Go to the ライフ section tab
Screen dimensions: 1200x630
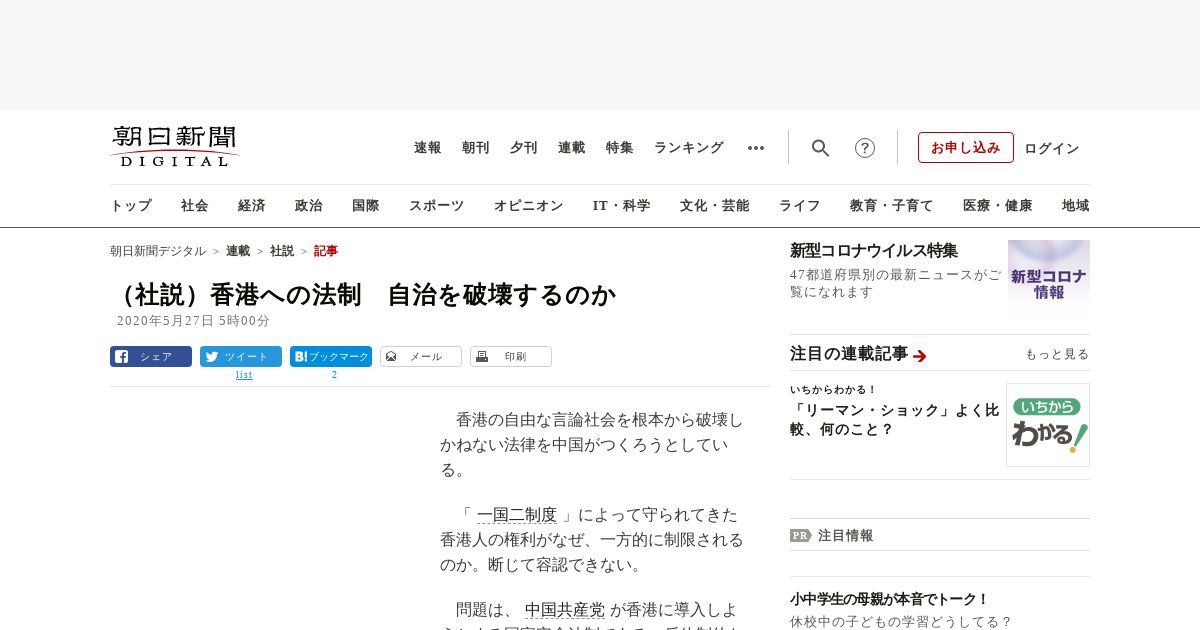click(x=800, y=206)
